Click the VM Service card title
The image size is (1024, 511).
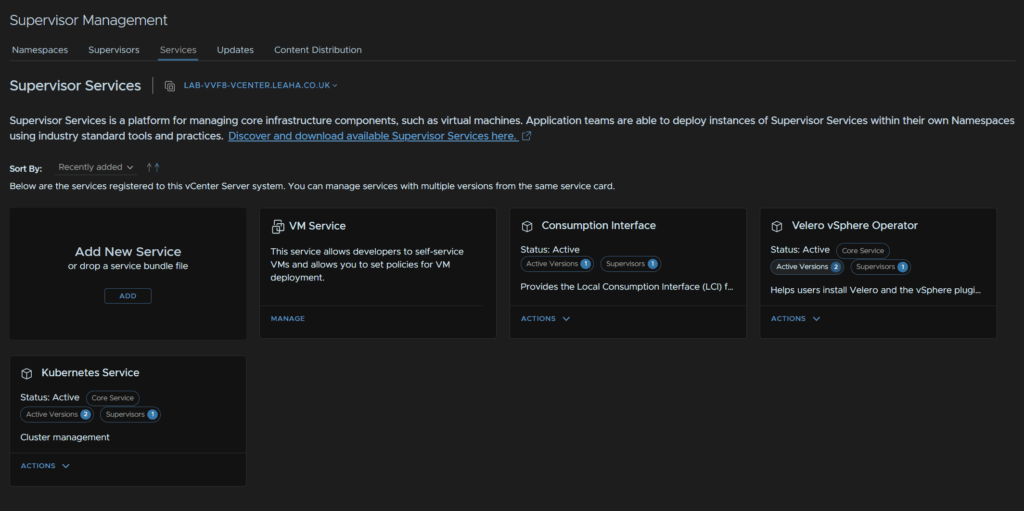[317, 226]
